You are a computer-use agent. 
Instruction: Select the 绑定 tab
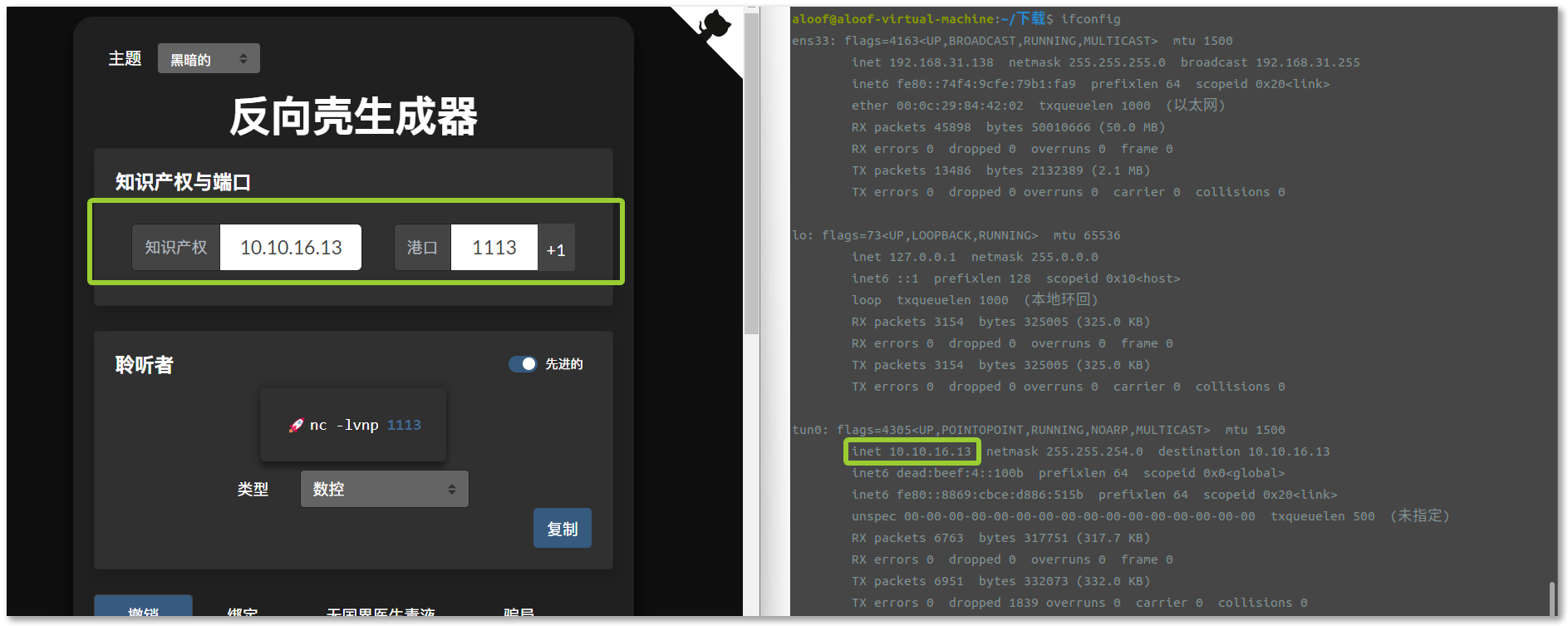click(x=242, y=613)
